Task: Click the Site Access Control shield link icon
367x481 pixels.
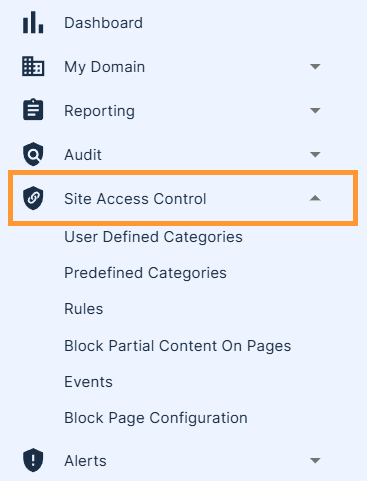Action: 33,198
